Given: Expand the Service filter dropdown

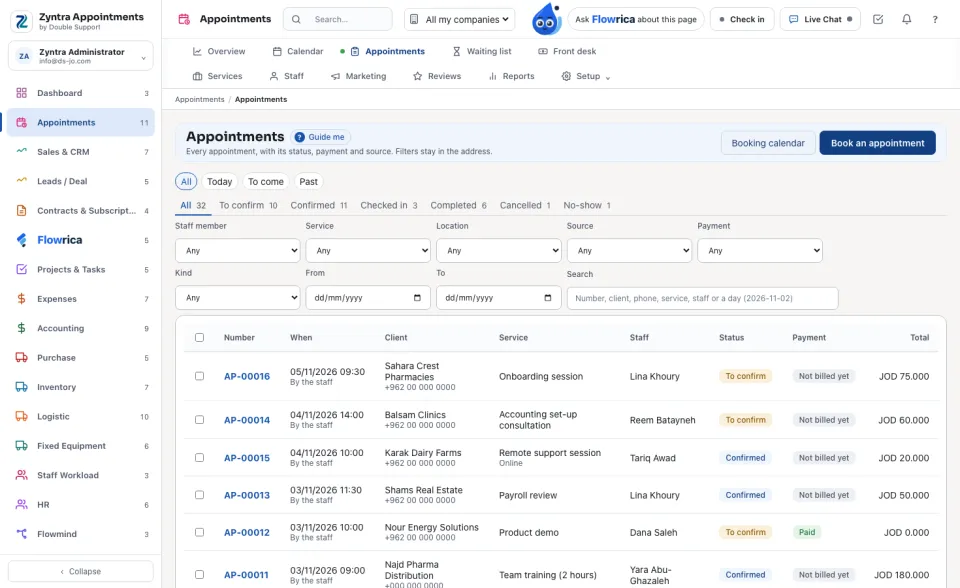Looking at the screenshot, I should point(368,251).
